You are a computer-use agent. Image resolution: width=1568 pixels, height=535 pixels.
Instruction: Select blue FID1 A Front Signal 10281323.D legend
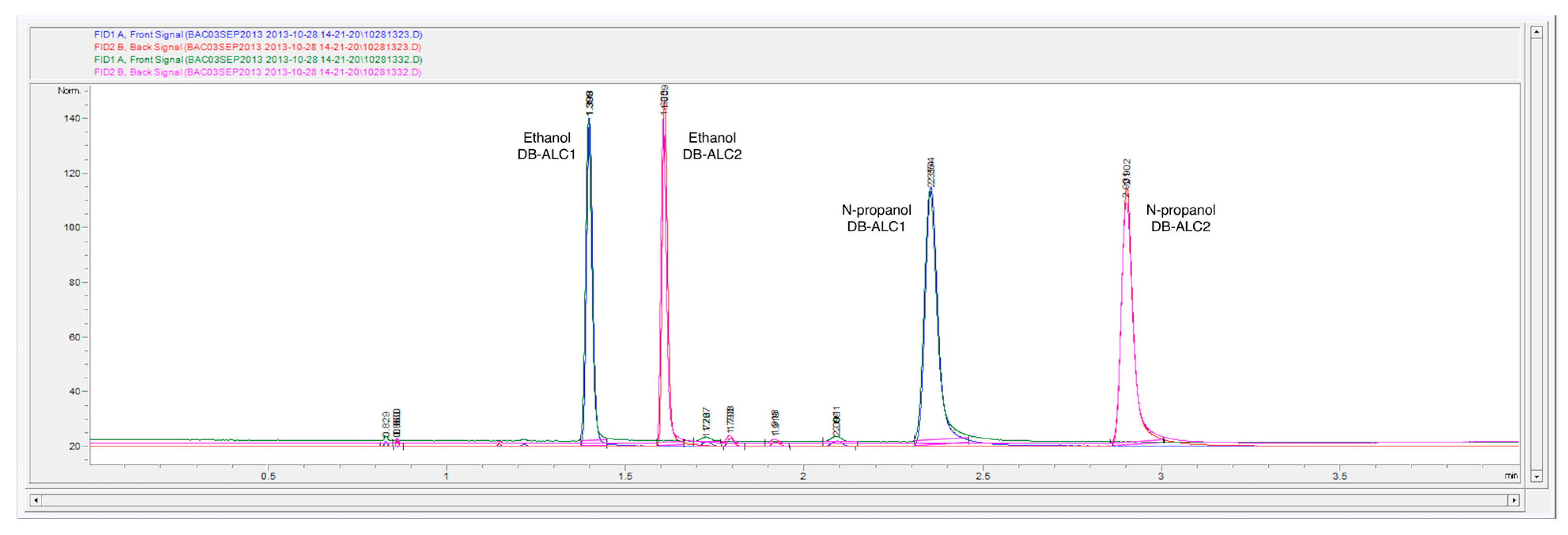[x=258, y=35]
